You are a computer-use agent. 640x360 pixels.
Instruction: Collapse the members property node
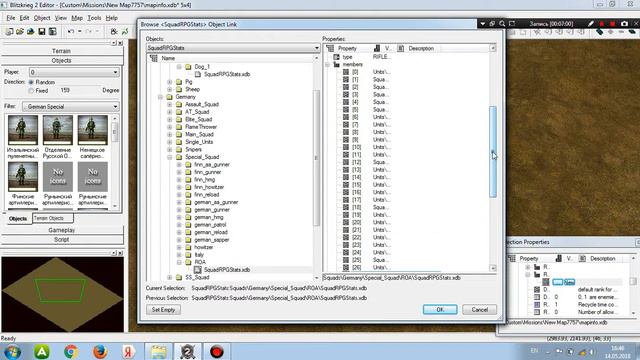(x=327, y=64)
